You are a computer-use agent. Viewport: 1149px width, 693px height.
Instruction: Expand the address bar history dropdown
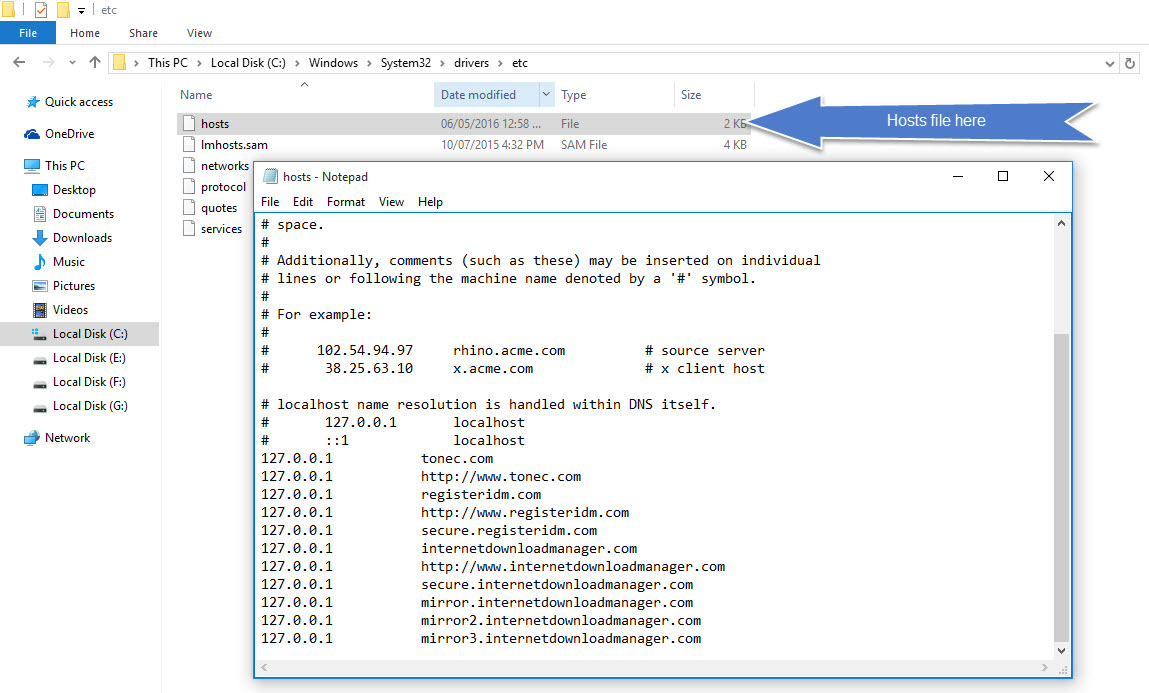point(1109,64)
